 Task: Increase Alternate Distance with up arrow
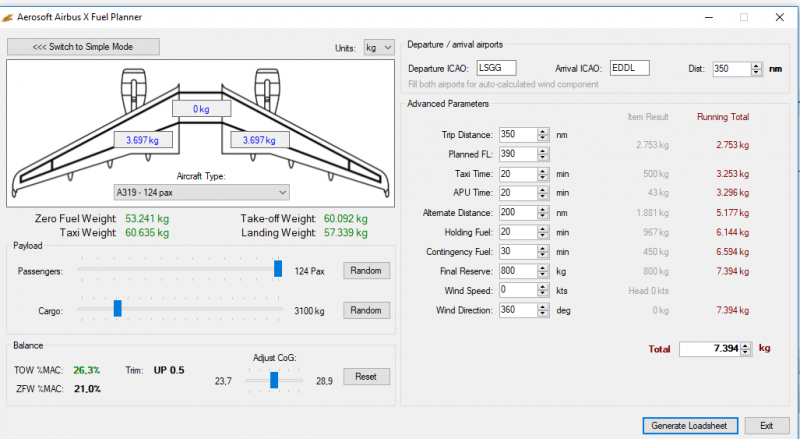pyautogui.click(x=543, y=209)
